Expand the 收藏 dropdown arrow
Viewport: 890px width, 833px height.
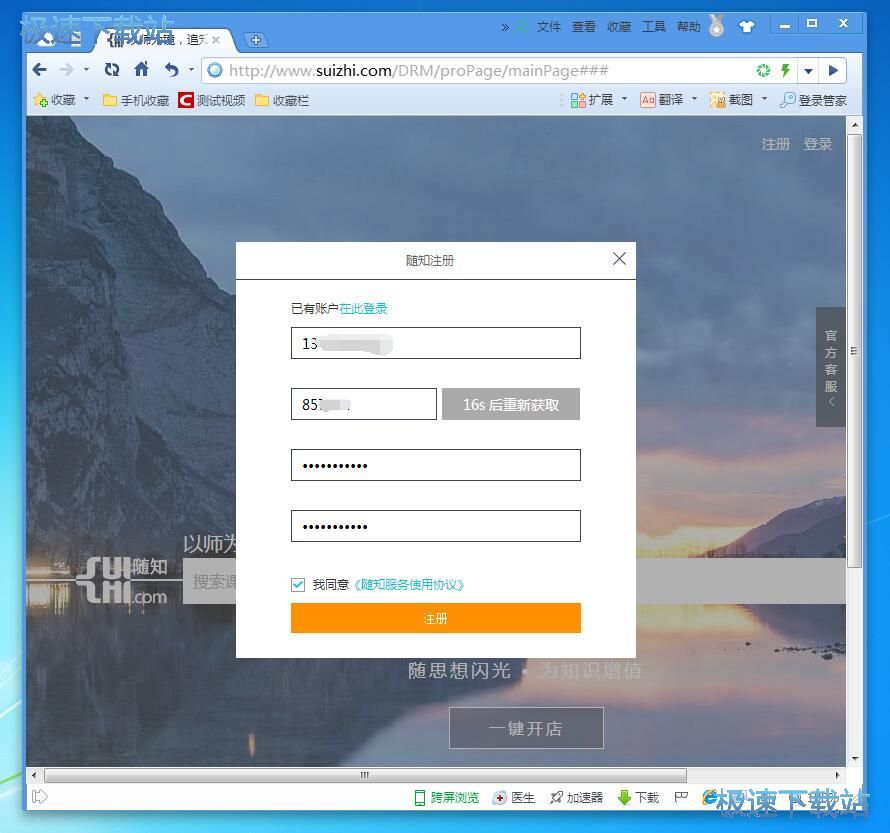point(86,99)
